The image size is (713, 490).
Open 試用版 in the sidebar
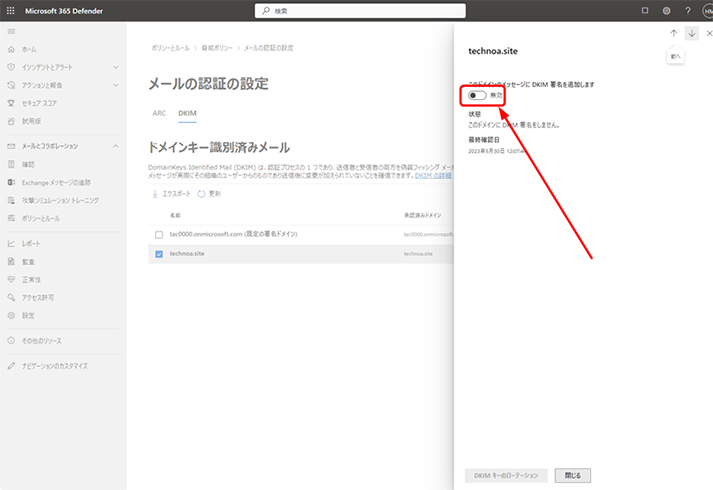(x=31, y=121)
